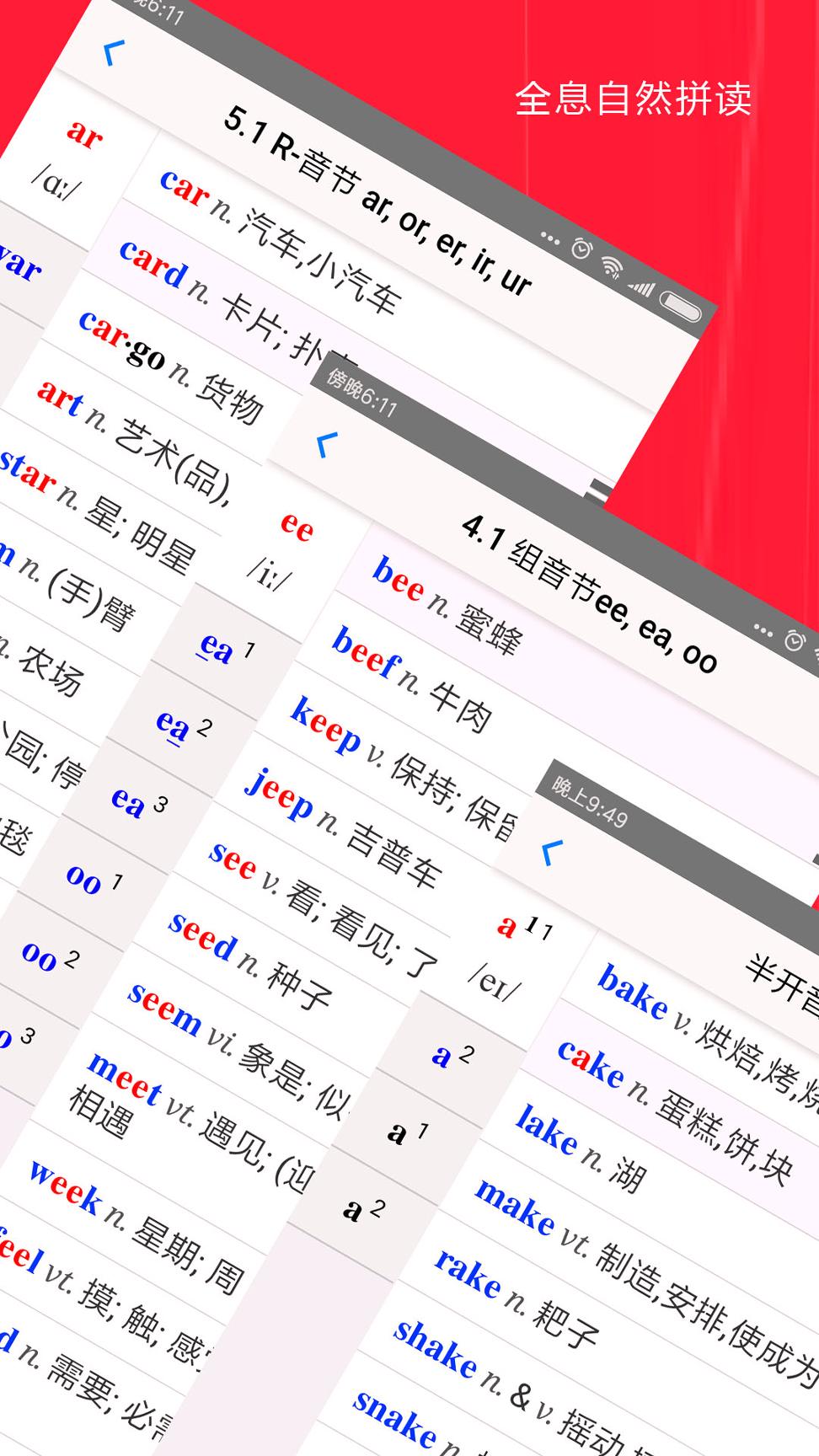The height and width of the screenshot is (1456, 819).
Task: Open word 'car·go n. 货物'
Action: click(170, 365)
